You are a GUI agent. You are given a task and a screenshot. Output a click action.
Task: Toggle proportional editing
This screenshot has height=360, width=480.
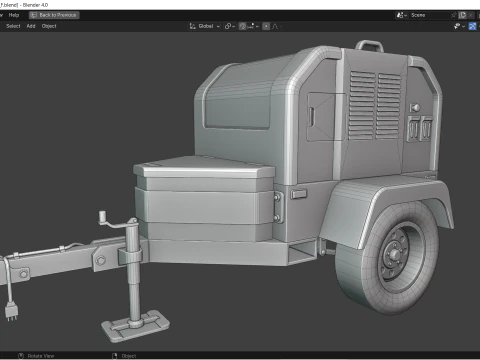[x=266, y=26]
